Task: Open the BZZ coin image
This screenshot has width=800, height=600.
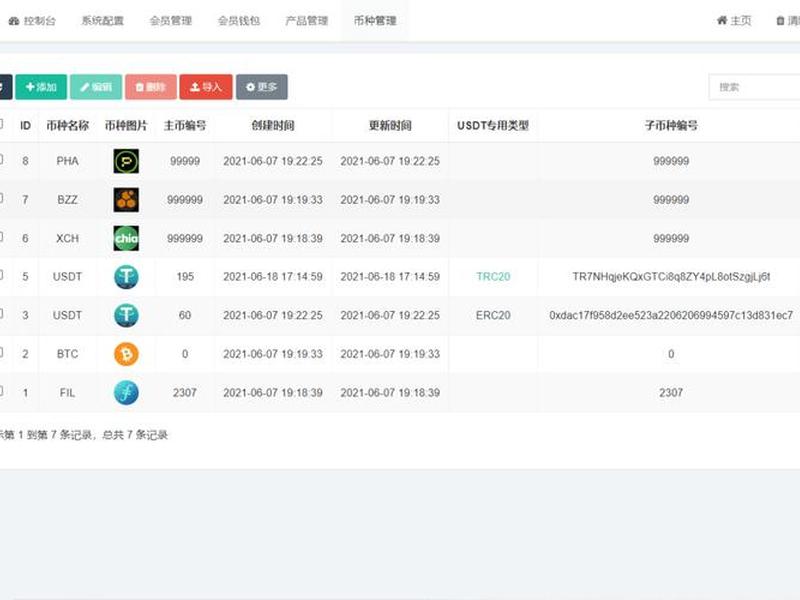Action: point(126,199)
